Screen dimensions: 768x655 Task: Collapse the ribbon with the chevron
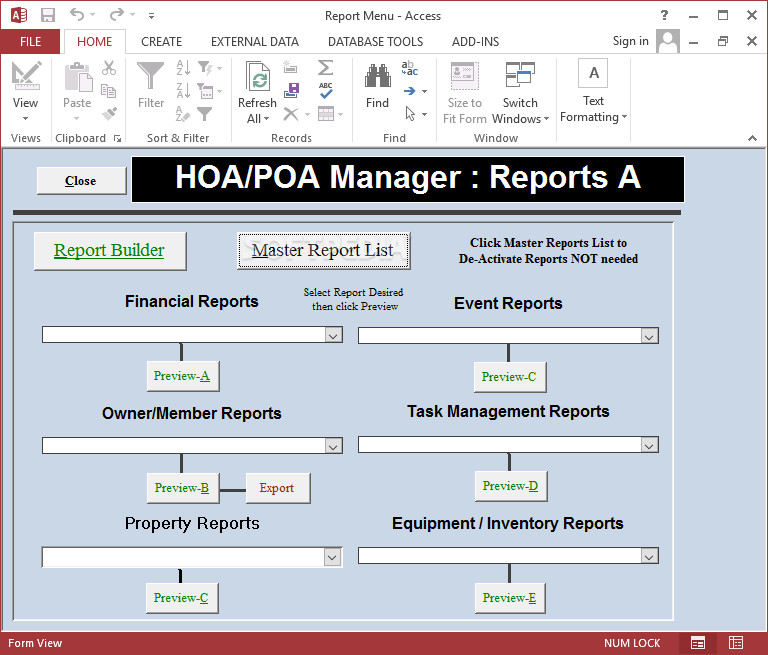(x=752, y=138)
